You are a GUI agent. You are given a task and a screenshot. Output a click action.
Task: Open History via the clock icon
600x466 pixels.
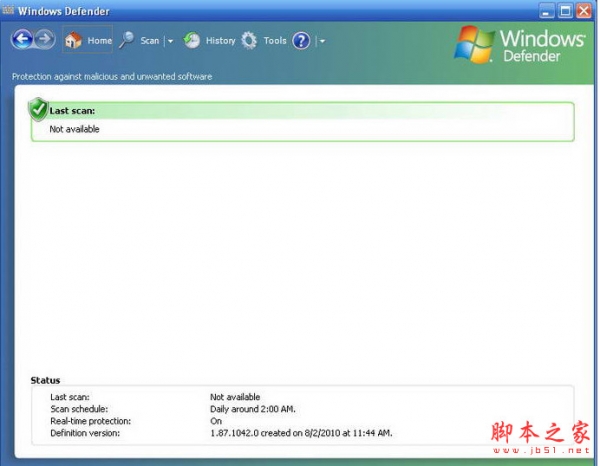pos(192,40)
